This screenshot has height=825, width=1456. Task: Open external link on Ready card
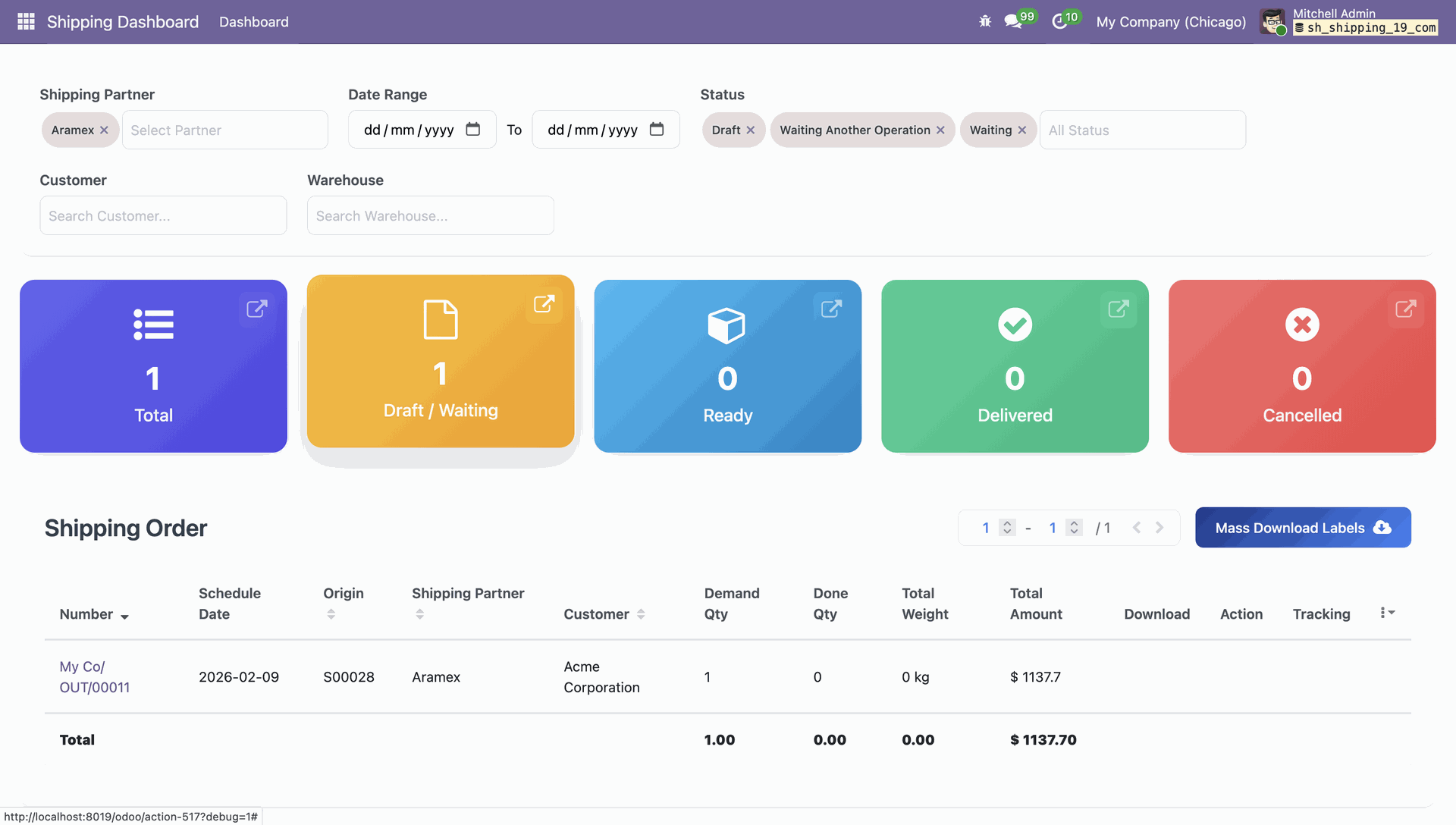click(831, 309)
